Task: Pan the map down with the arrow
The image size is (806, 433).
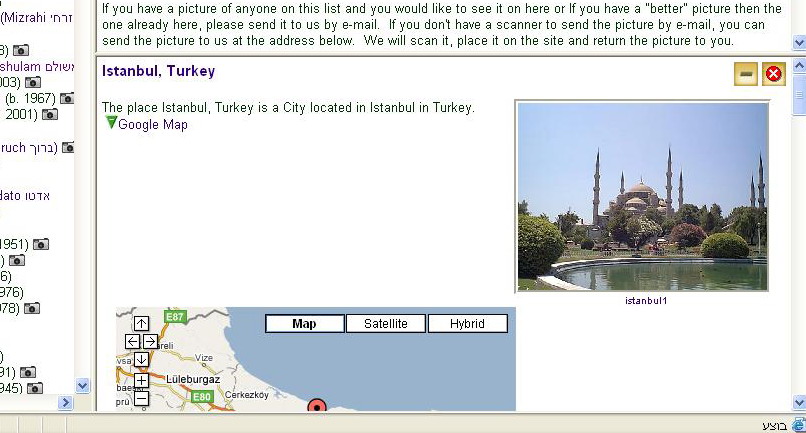Action: click(x=141, y=359)
